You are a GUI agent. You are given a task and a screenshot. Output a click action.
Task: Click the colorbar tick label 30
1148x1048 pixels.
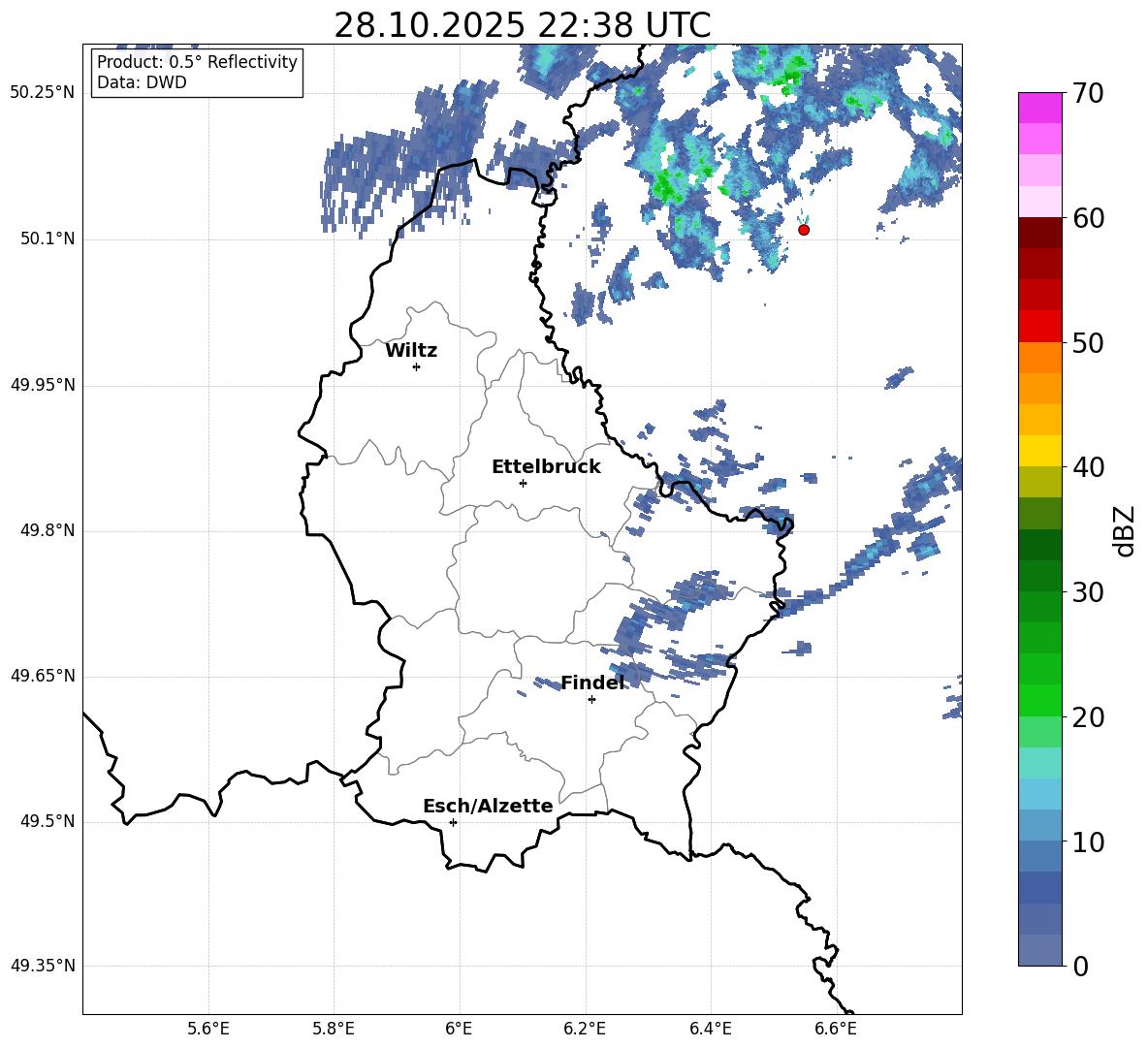tap(1088, 592)
